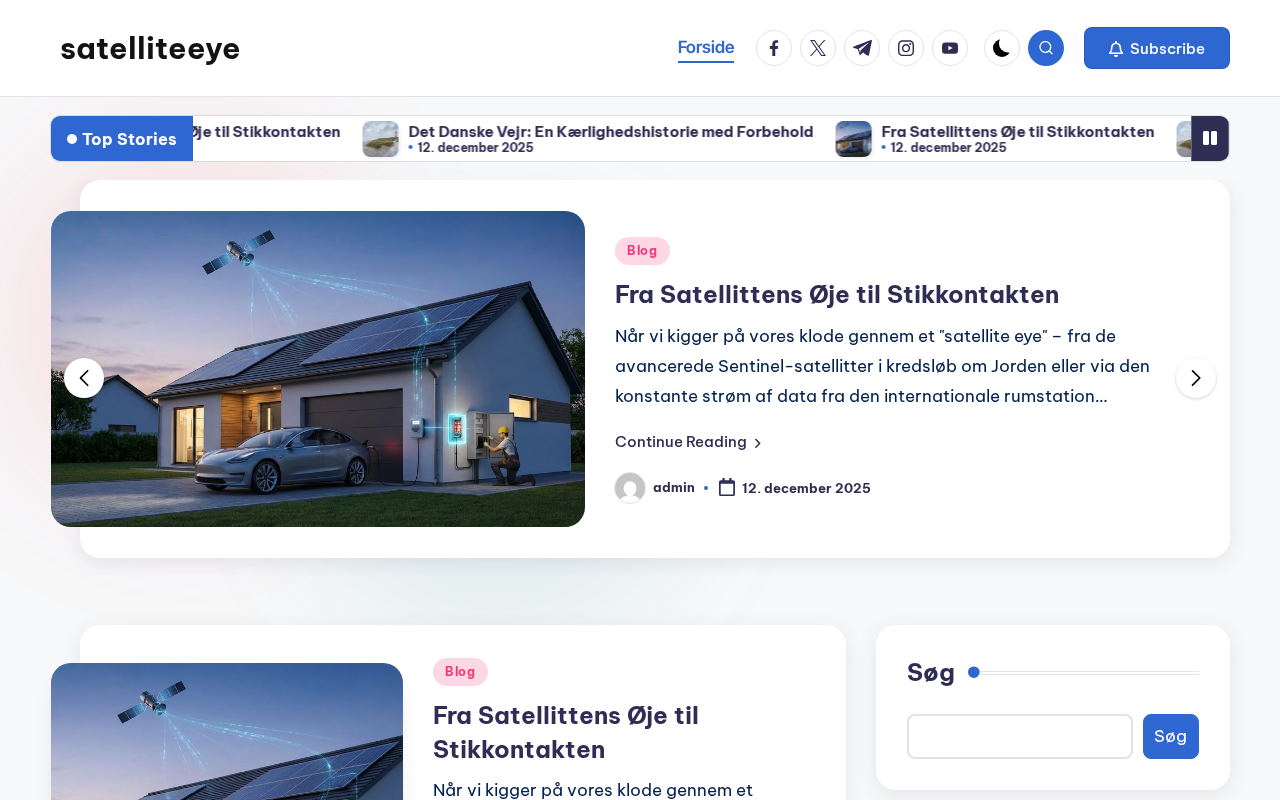Click Continue Reading link
Screen dimensions: 1280x800
(689, 442)
